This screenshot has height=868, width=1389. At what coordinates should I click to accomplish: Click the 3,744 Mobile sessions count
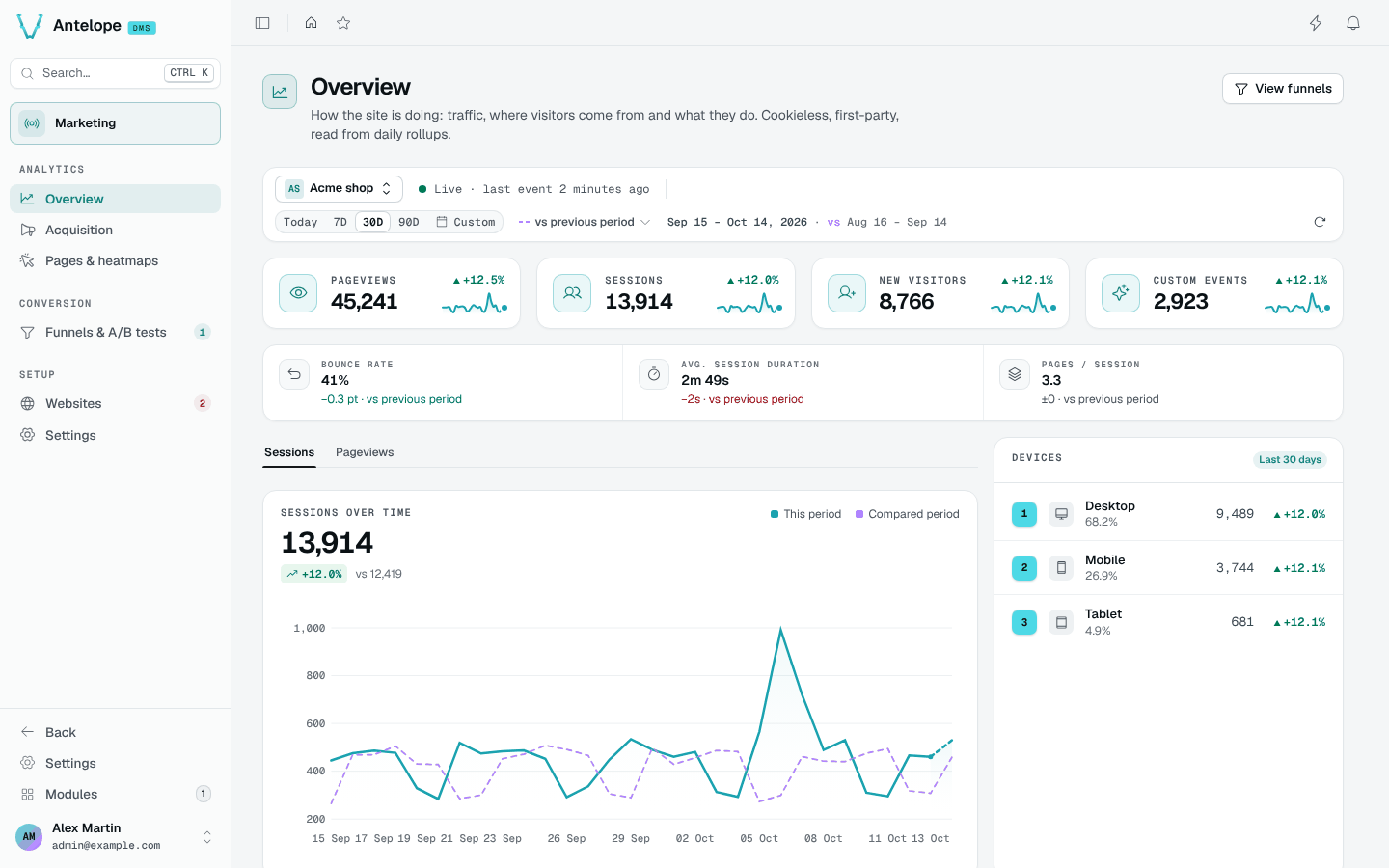1235,568
